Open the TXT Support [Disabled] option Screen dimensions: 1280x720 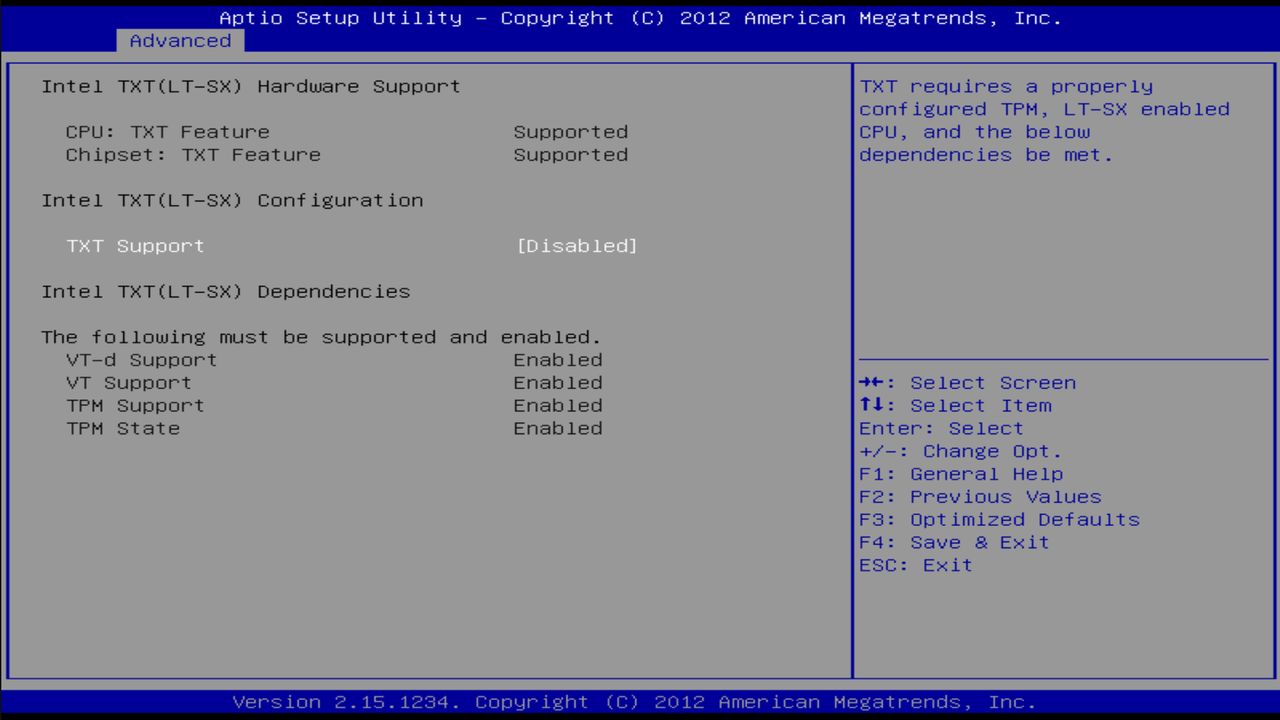576,246
